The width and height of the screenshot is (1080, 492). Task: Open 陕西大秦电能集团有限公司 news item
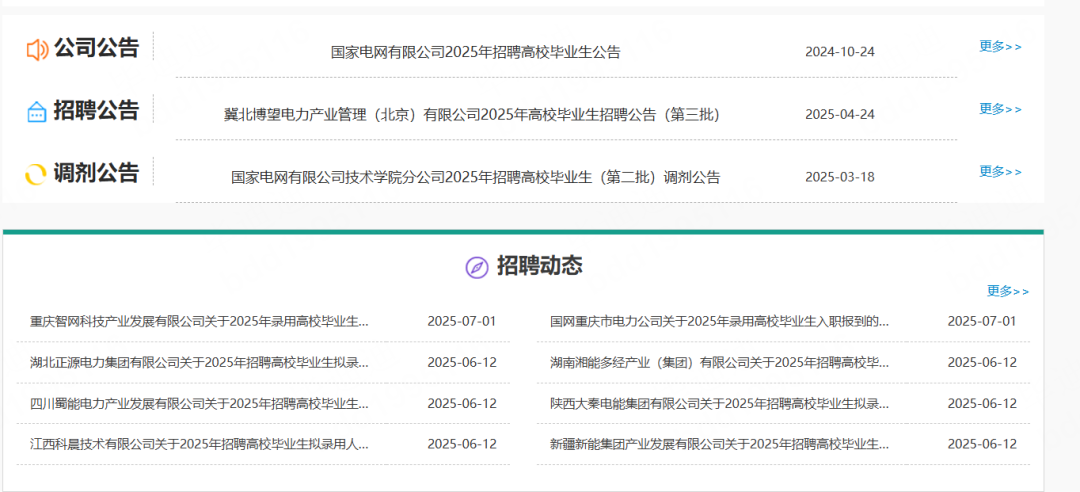(x=720, y=403)
